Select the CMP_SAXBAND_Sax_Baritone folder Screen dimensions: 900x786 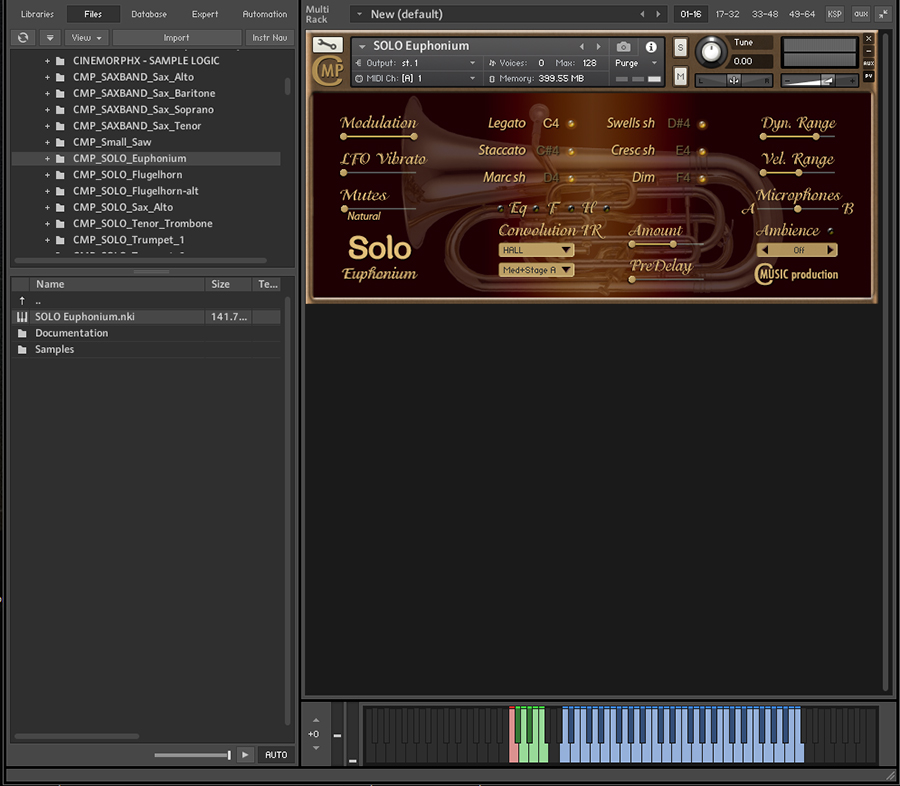point(144,93)
